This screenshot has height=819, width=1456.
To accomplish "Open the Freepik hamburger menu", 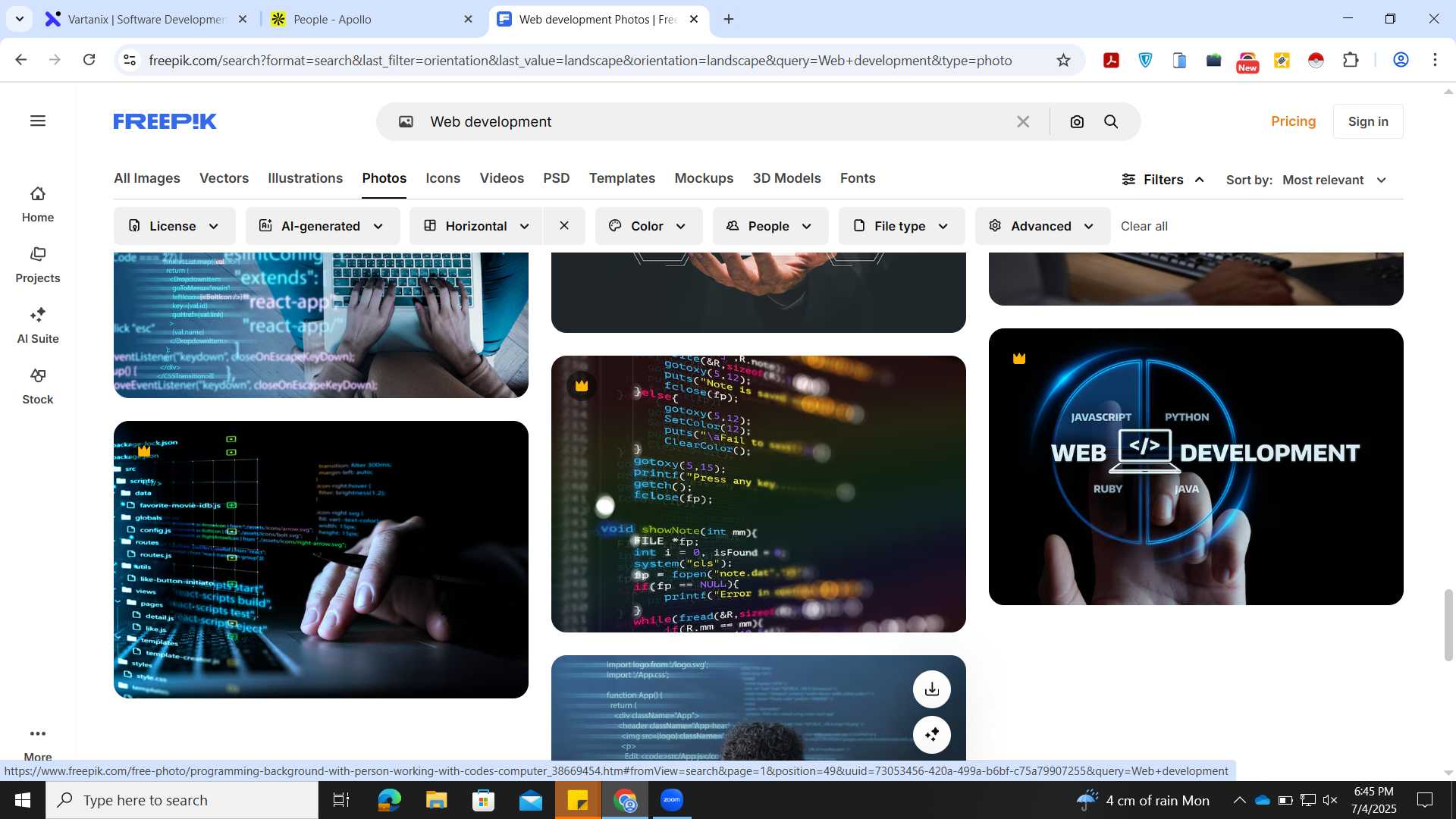I will (38, 121).
